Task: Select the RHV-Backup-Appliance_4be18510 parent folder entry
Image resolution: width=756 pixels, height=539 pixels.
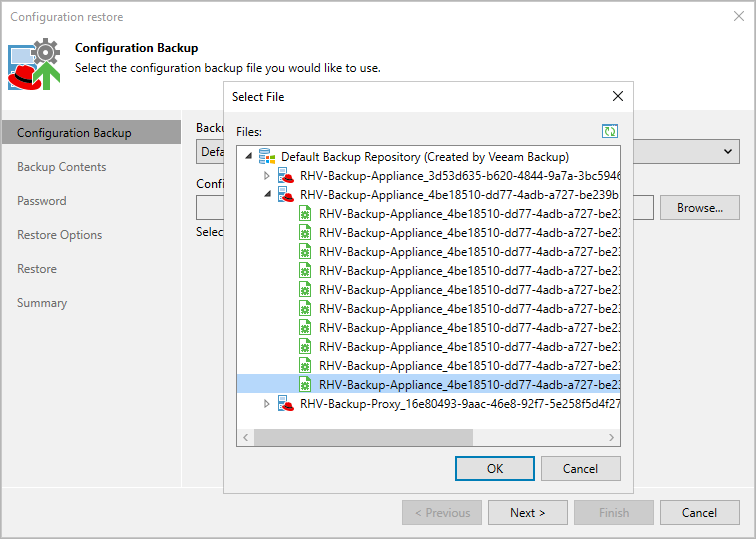Action: pyautogui.click(x=460, y=195)
